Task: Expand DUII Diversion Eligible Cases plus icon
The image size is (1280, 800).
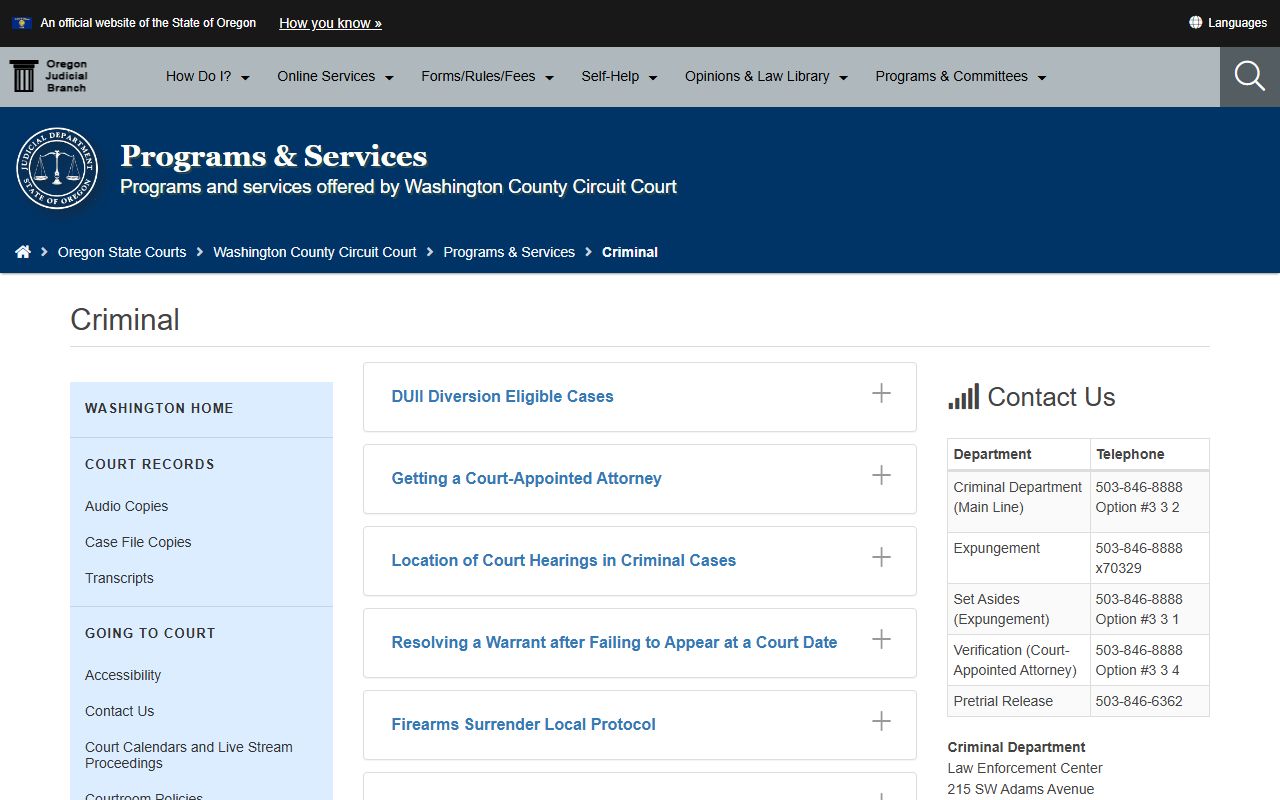Action: 881,393
